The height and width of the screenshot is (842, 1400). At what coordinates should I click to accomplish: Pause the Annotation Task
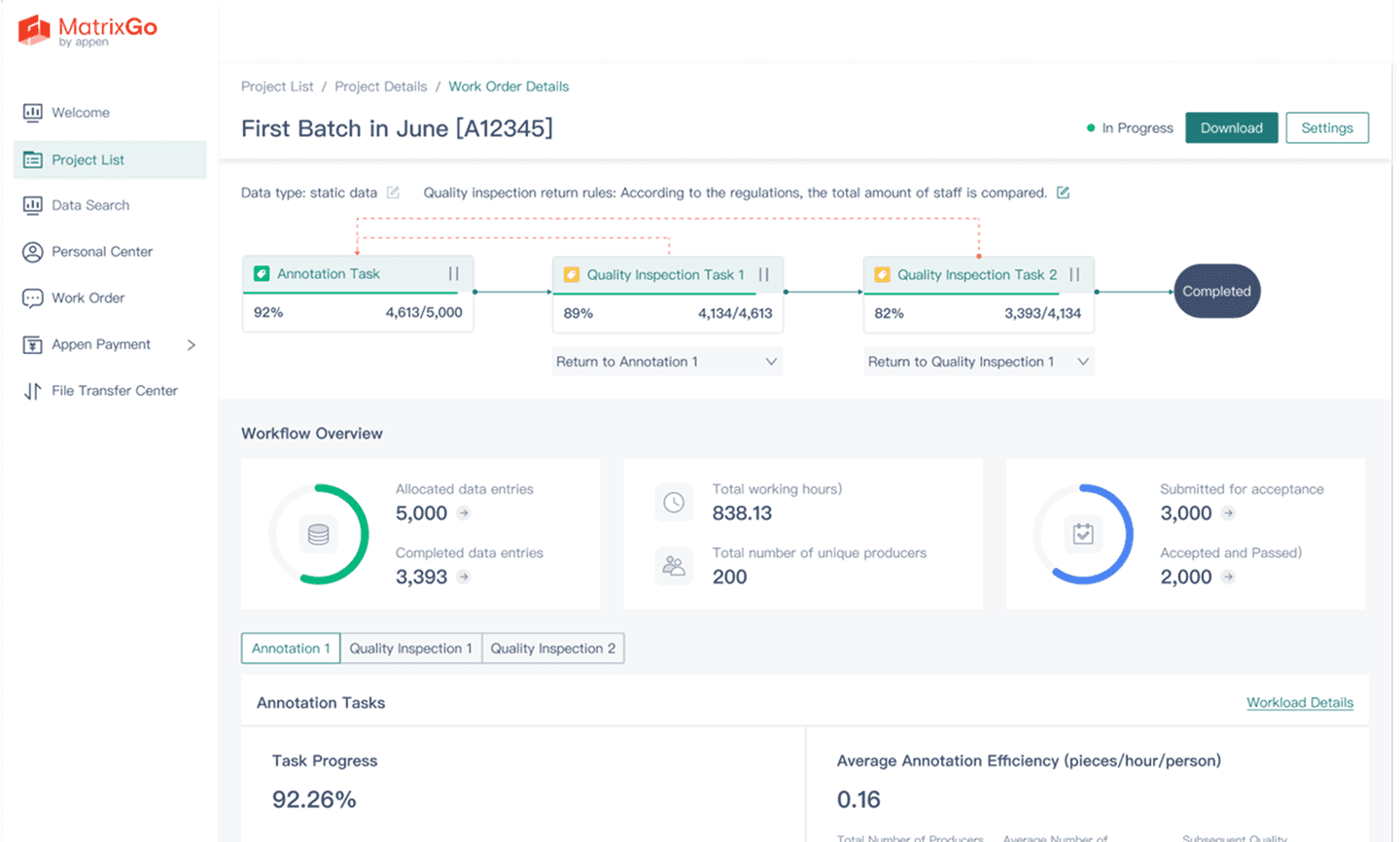(453, 274)
